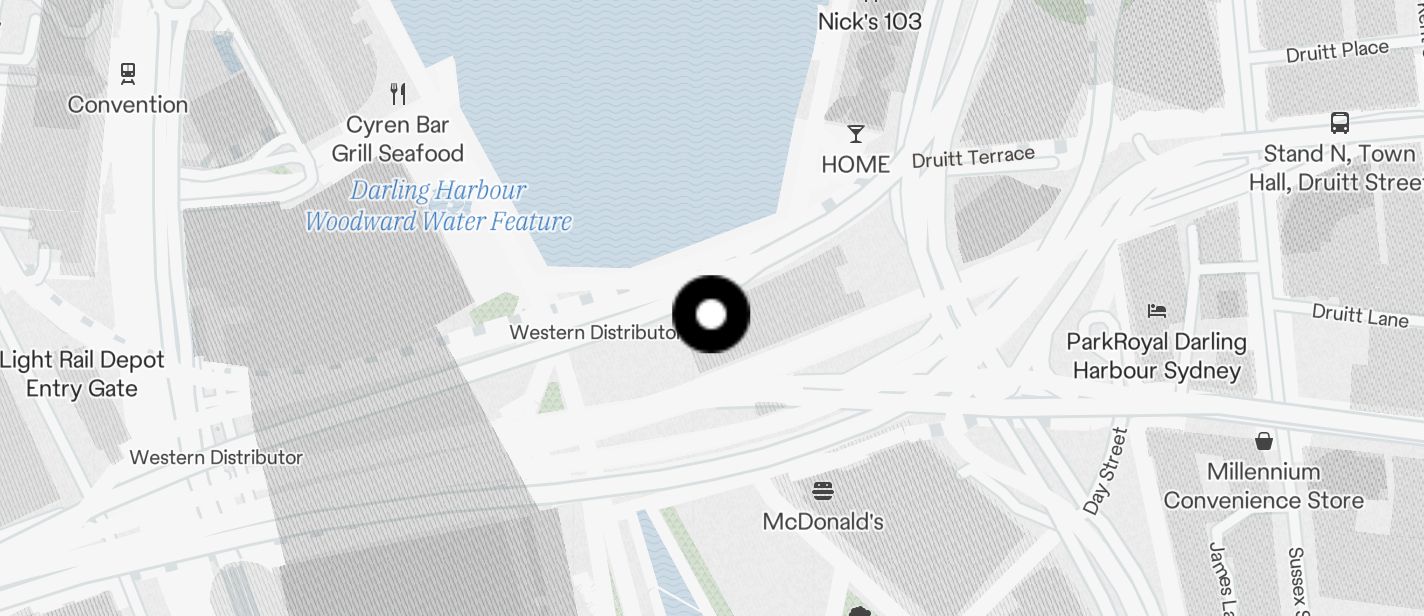Select the Town Hall bus stop icon
This screenshot has height=616, width=1424.
[x=1339, y=123]
